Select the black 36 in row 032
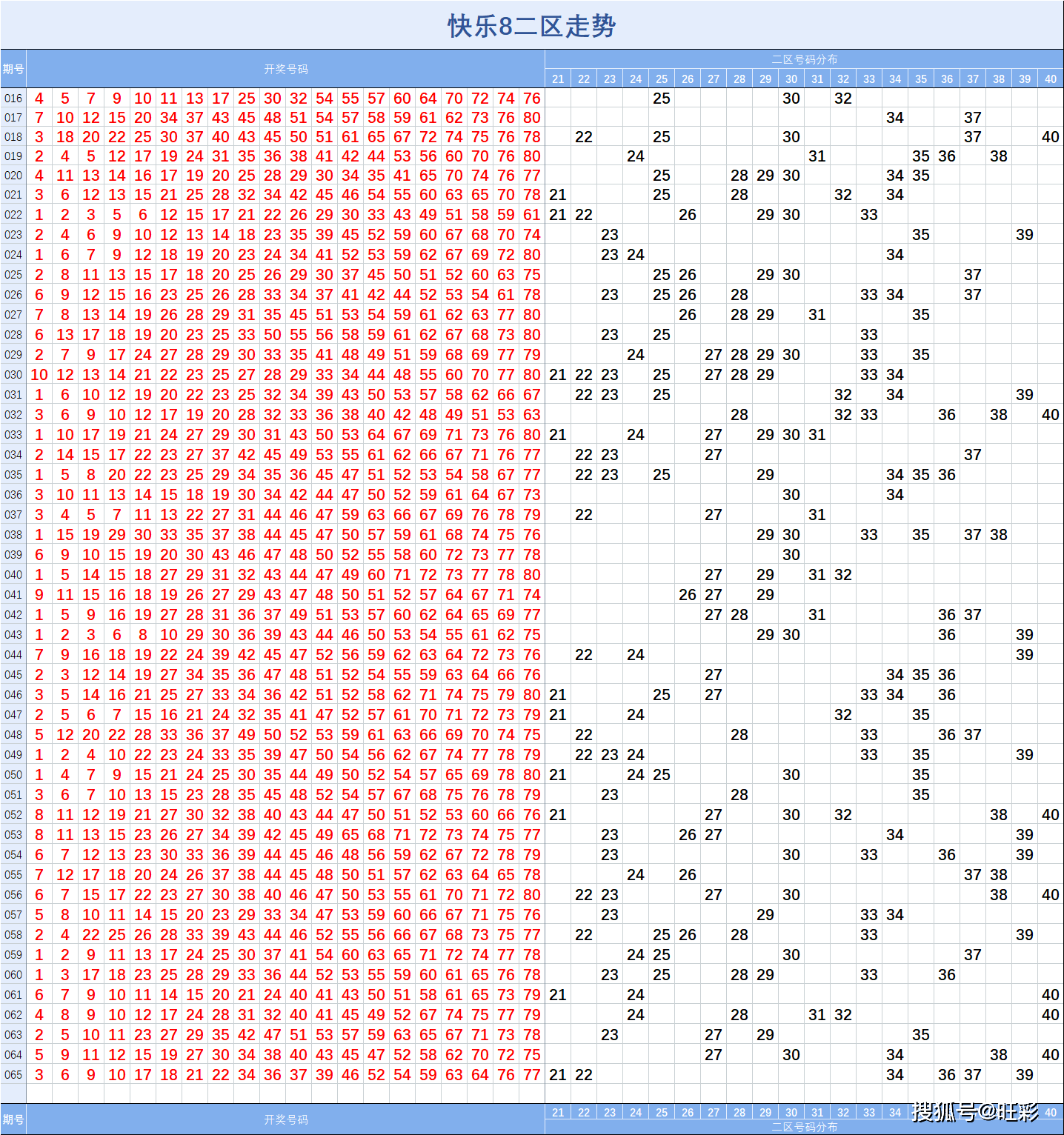This screenshot has width=1064, height=1135. [x=947, y=415]
